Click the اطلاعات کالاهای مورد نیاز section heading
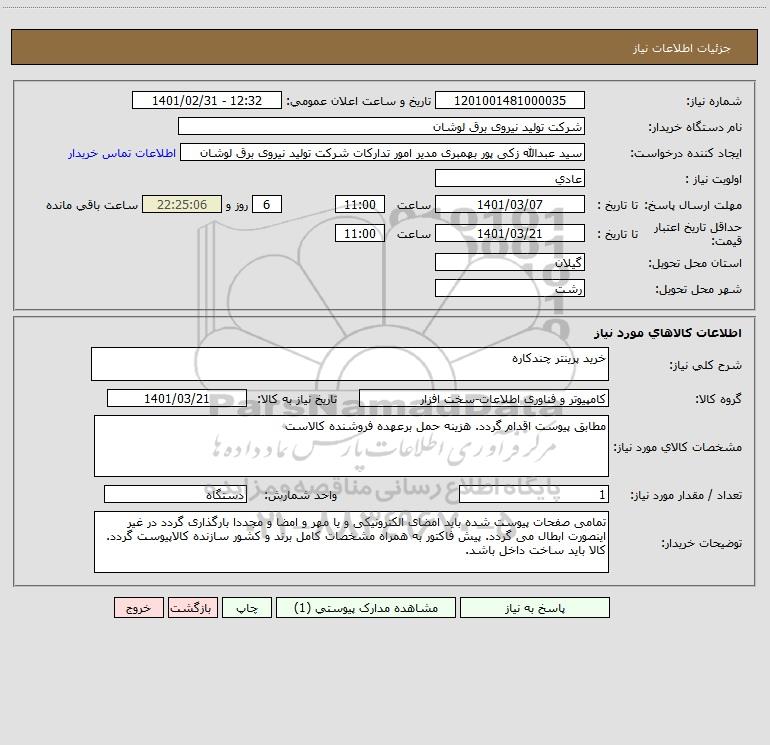Screen dimensions: 770x745 [x=667, y=333]
